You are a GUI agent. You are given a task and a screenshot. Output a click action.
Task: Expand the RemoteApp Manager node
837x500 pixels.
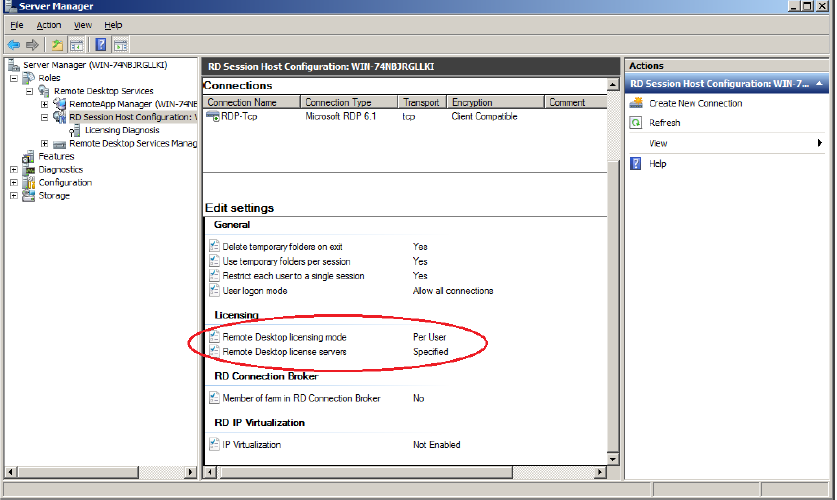click(x=45, y=104)
